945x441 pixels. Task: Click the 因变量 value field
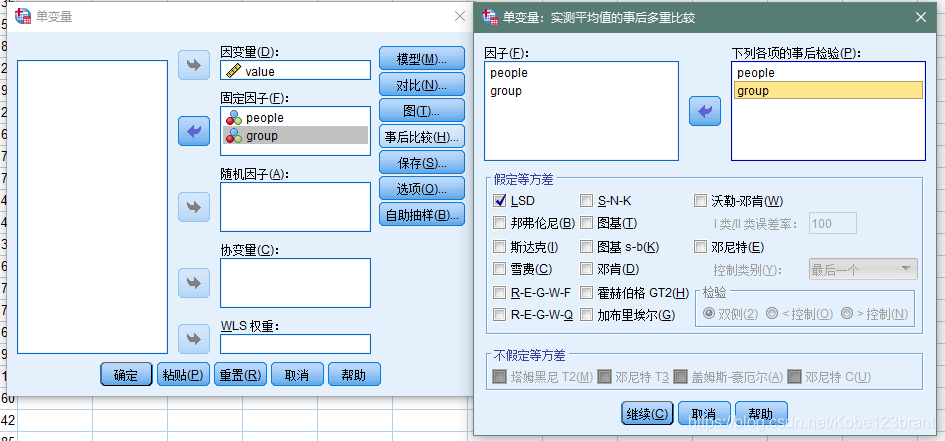295,70
